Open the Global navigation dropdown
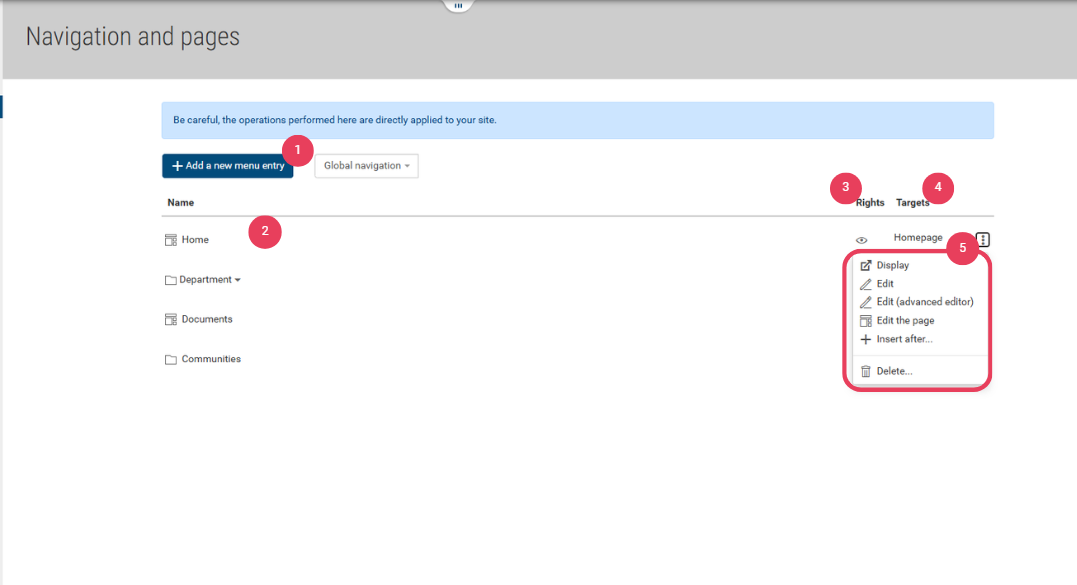The height and width of the screenshot is (585, 1077). (366, 166)
